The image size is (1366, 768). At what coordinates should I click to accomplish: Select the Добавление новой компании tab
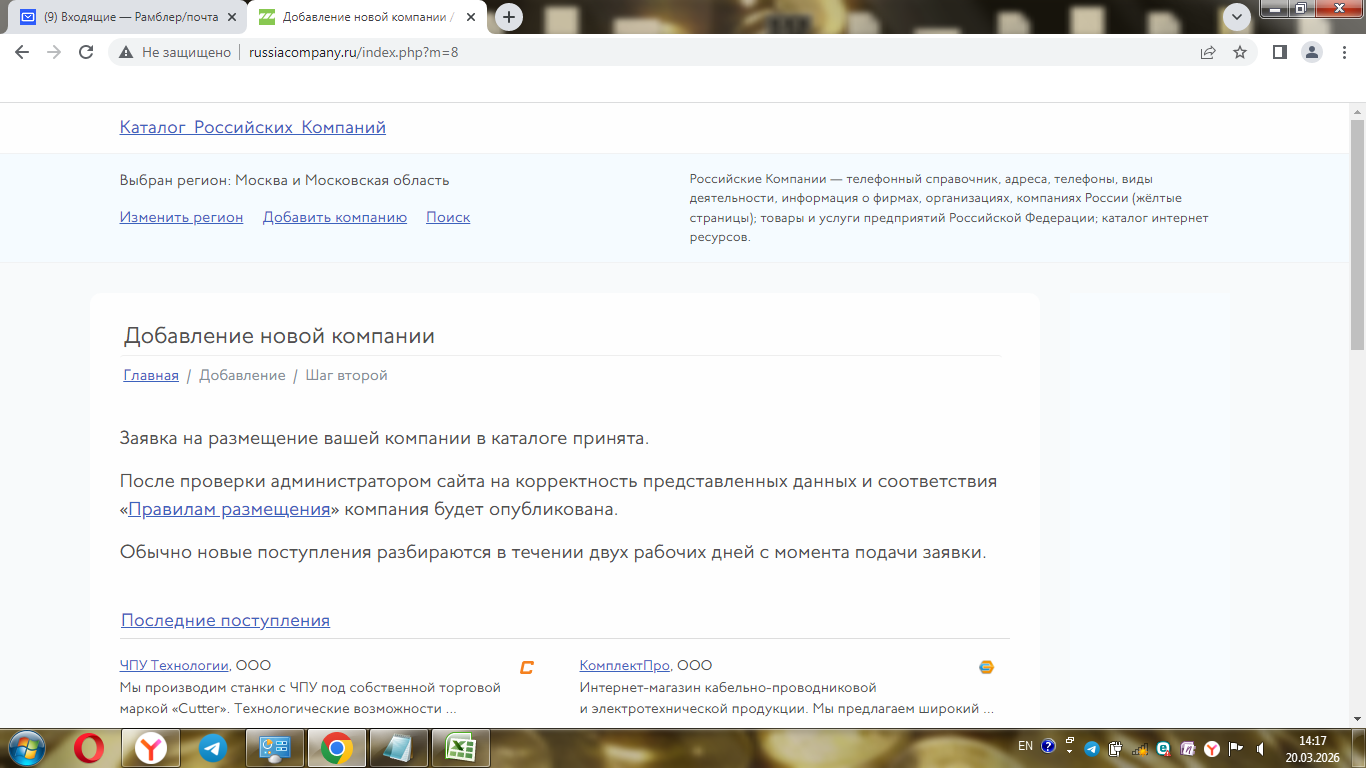(x=368, y=17)
